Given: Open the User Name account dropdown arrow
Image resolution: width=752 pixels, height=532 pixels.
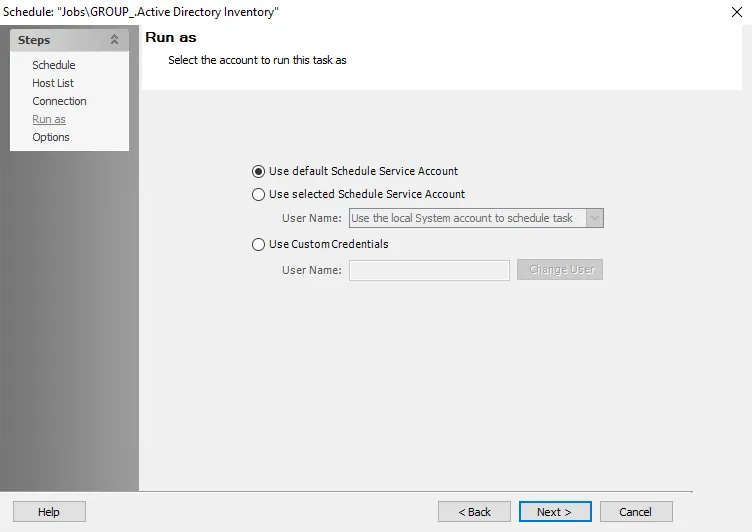Looking at the screenshot, I should (x=595, y=218).
